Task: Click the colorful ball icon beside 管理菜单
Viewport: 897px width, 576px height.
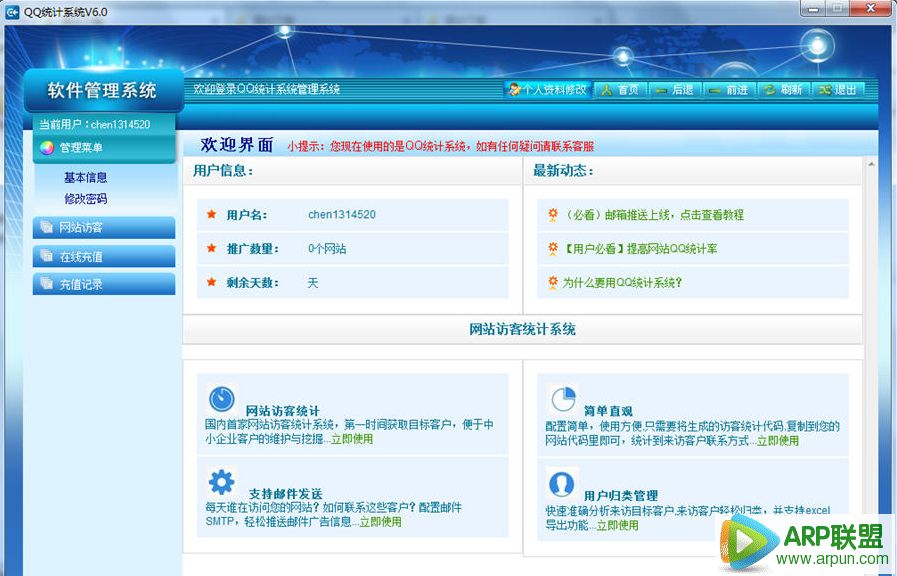Action: [47, 148]
